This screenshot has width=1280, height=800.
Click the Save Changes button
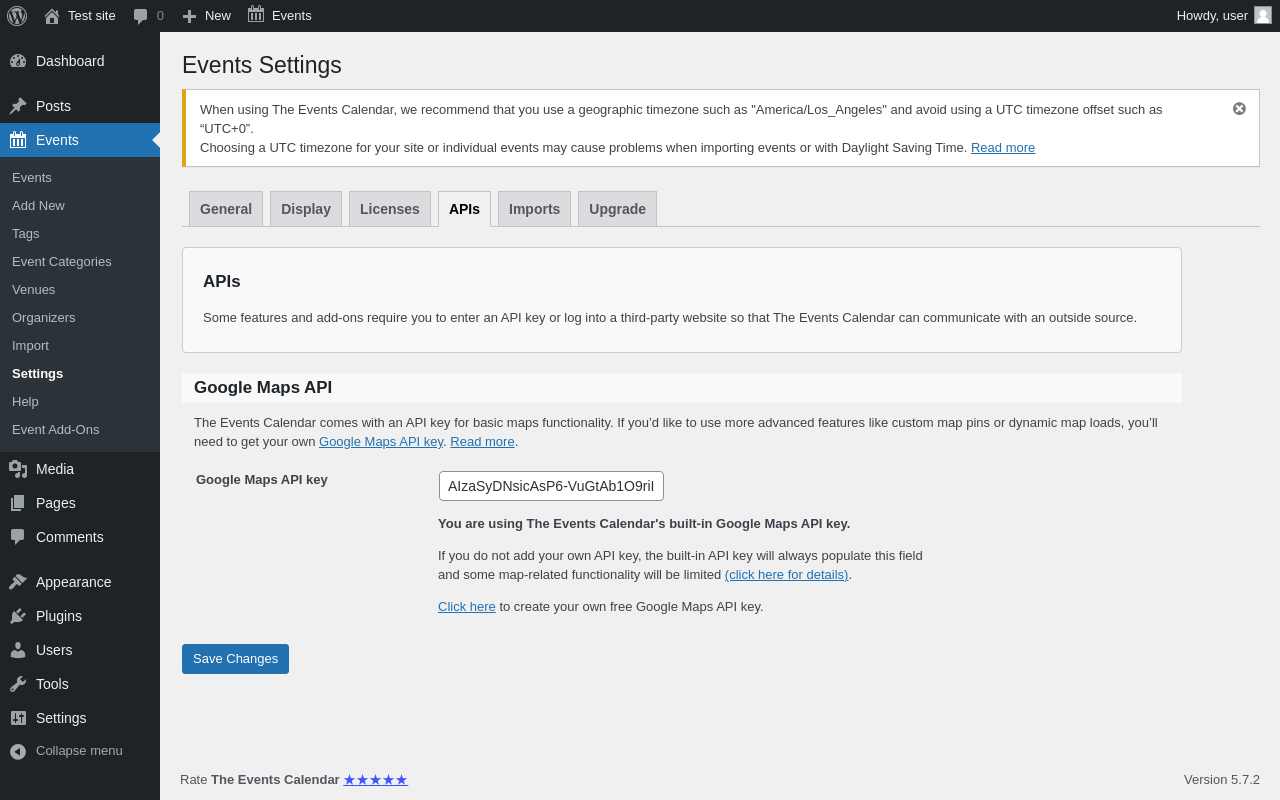pyautogui.click(x=235, y=659)
